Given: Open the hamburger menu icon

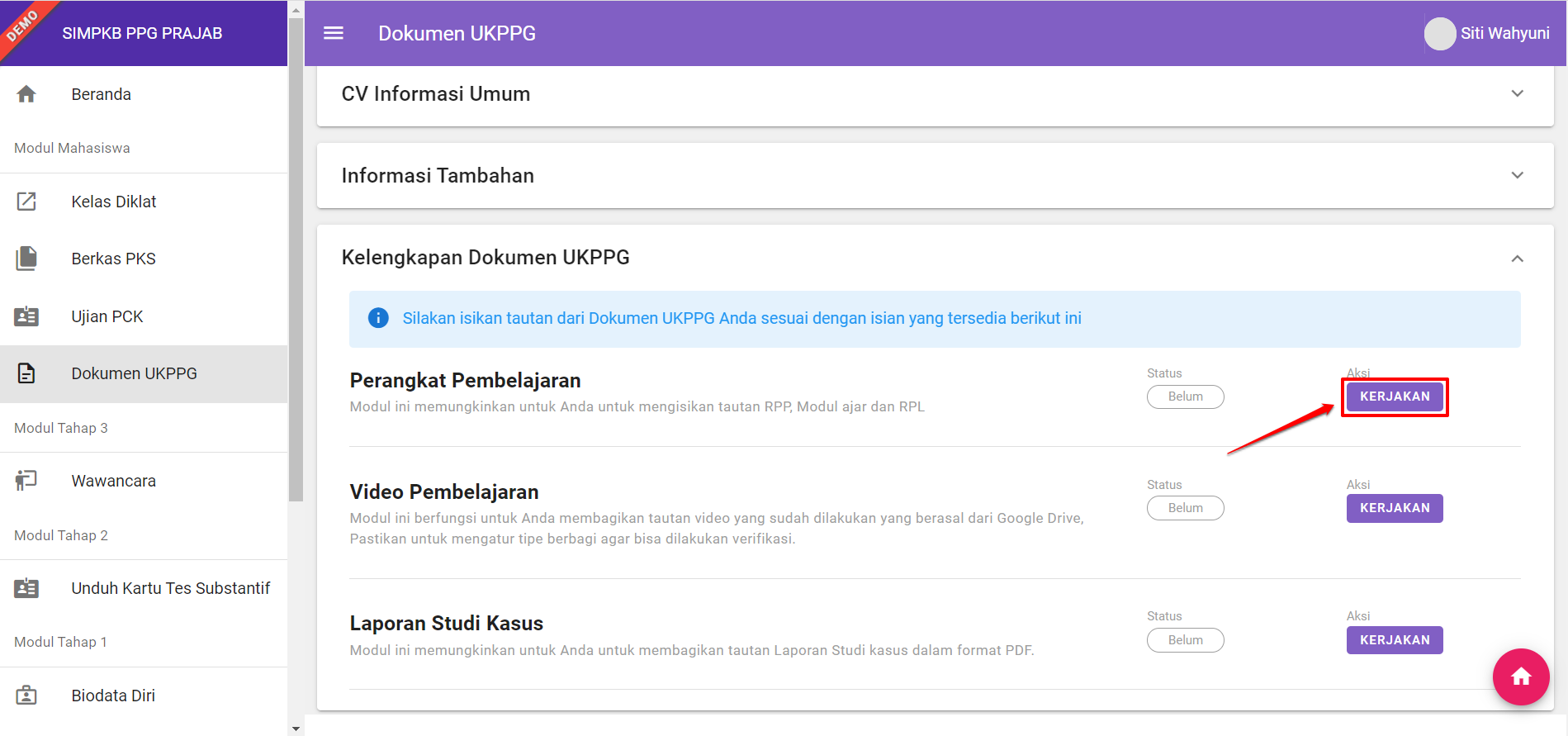Looking at the screenshot, I should (x=334, y=33).
